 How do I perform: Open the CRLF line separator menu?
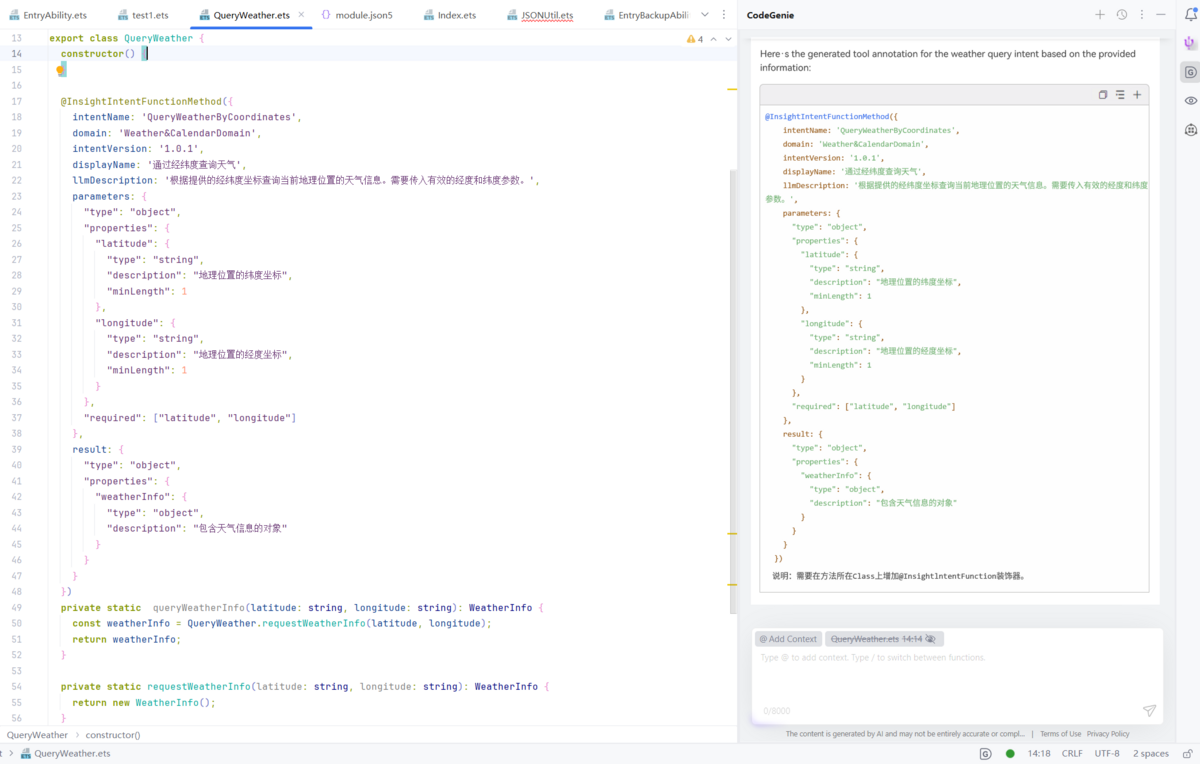tap(1072, 754)
